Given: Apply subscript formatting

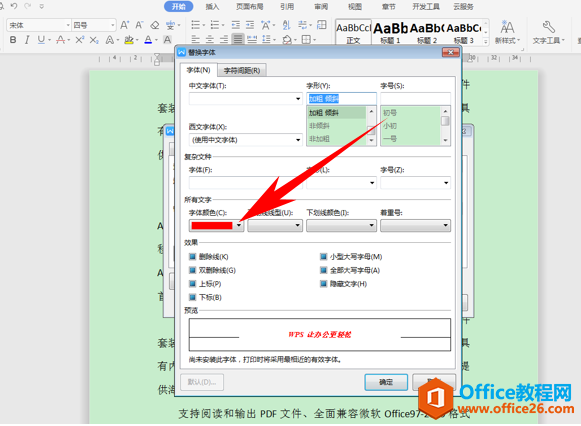Looking at the screenshot, I should point(94,40).
